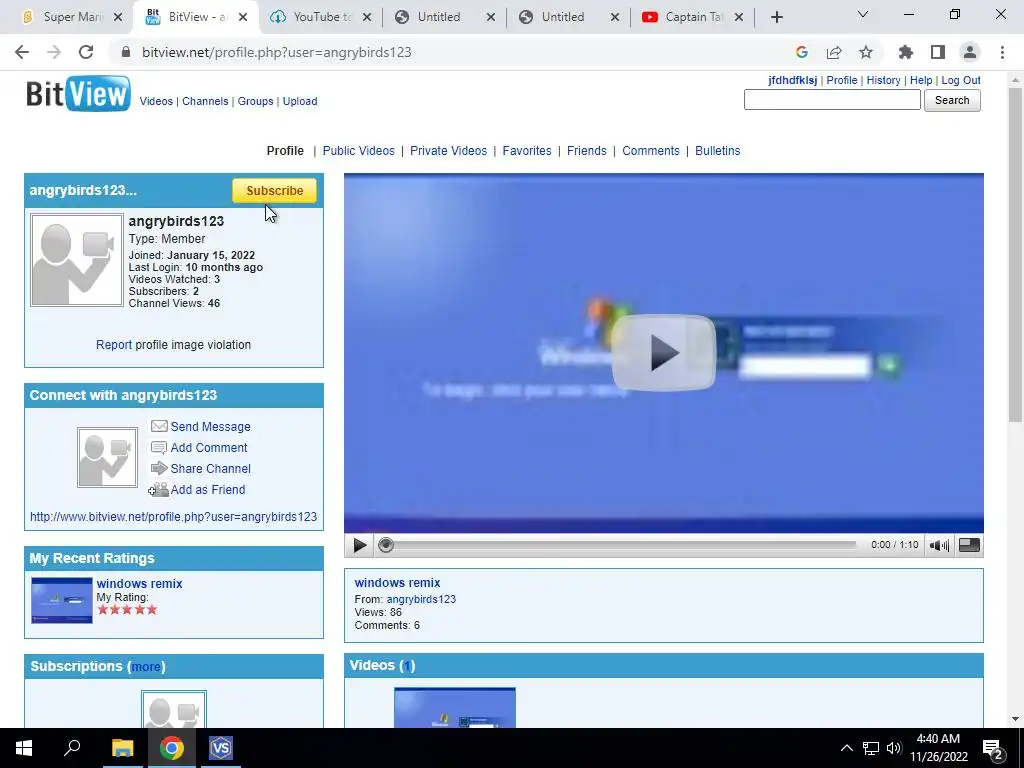
Task: Click the page vertical scrollbar
Action: click(x=1015, y=255)
